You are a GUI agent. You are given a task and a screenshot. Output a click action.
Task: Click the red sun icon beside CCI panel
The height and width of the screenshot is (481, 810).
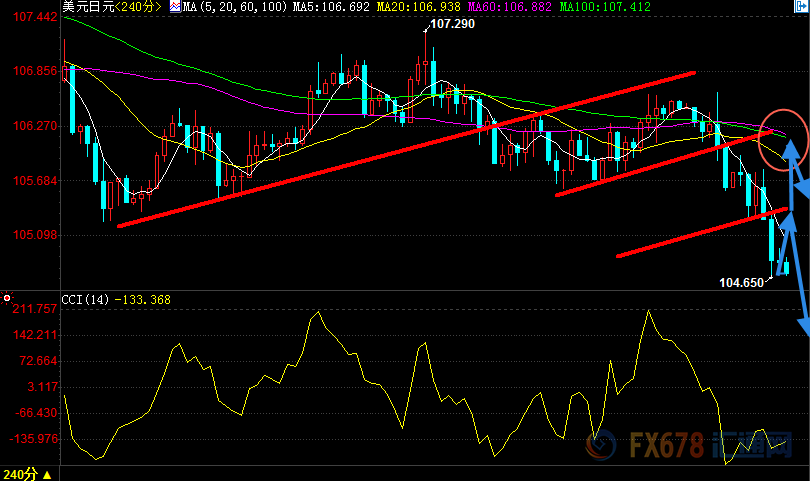(7, 298)
